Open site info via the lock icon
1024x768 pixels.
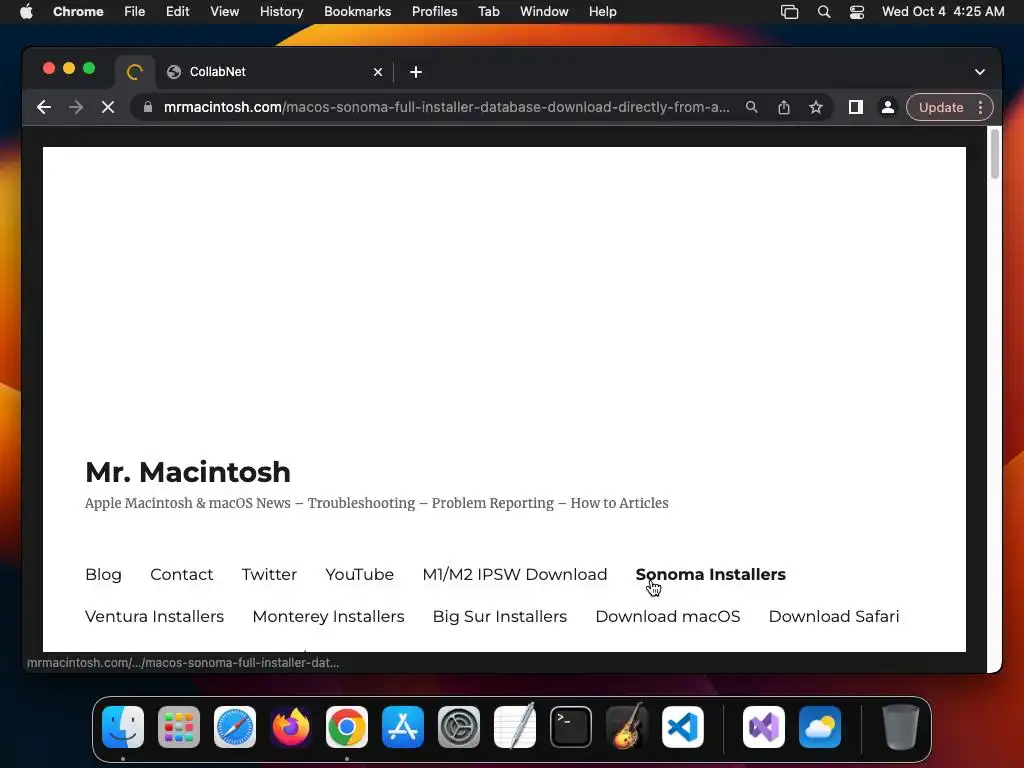click(x=148, y=107)
